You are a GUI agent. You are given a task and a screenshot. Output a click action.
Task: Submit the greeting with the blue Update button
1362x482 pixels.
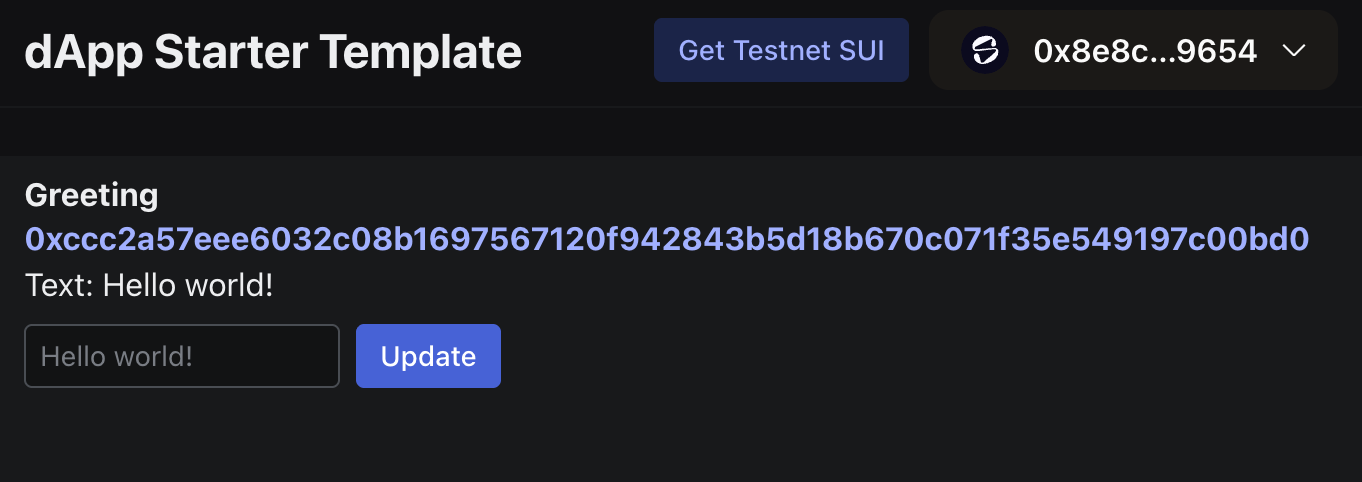pyautogui.click(x=428, y=356)
